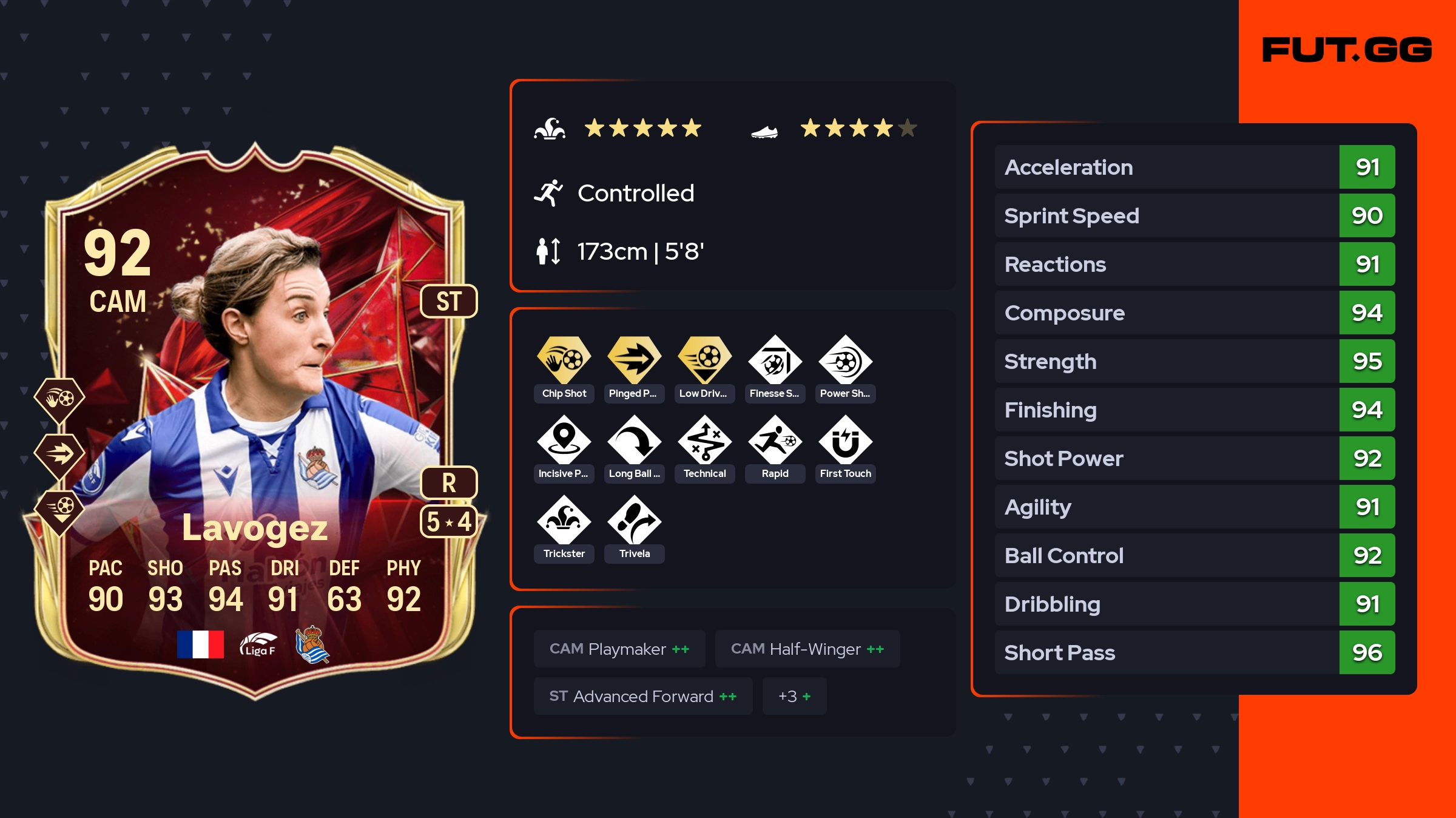Select the ST alternate position badge

pyautogui.click(x=449, y=301)
